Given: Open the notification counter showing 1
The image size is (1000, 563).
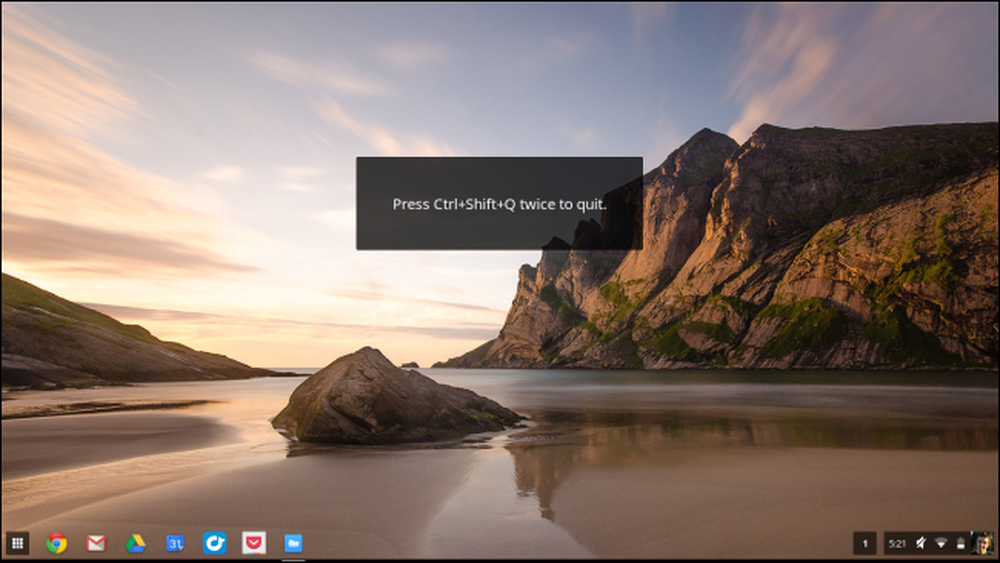Looking at the screenshot, I should pyautogui.click(x=865, y=544).
